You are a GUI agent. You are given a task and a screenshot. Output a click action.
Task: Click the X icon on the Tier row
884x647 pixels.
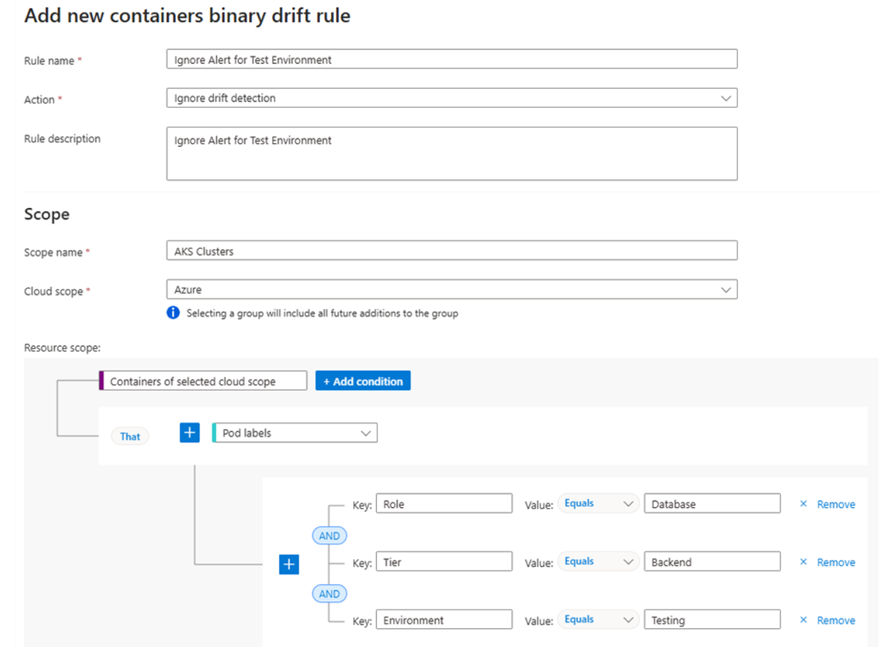(803, 562)
